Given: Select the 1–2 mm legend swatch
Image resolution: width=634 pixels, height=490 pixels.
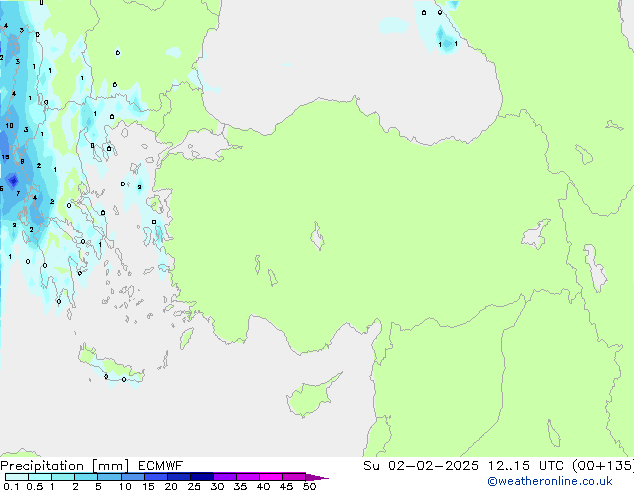Looking at the screenshot, I should 63,477.
